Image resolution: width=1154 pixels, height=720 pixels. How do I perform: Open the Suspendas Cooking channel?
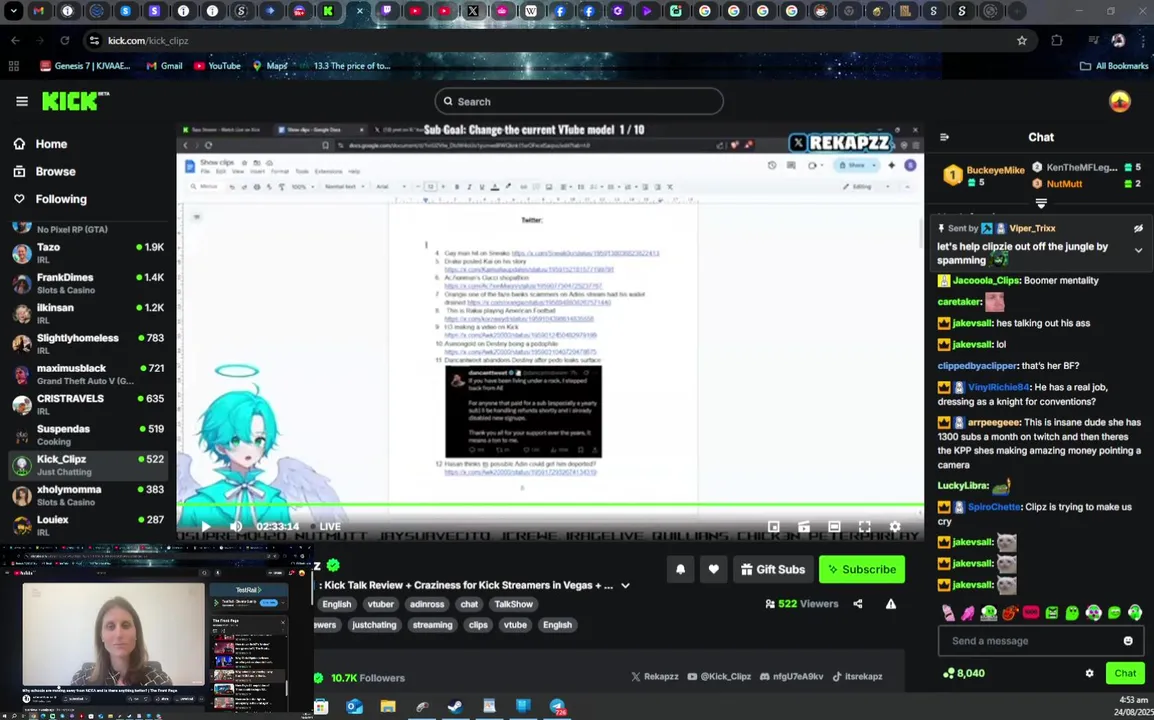click(x=88, y=434)
